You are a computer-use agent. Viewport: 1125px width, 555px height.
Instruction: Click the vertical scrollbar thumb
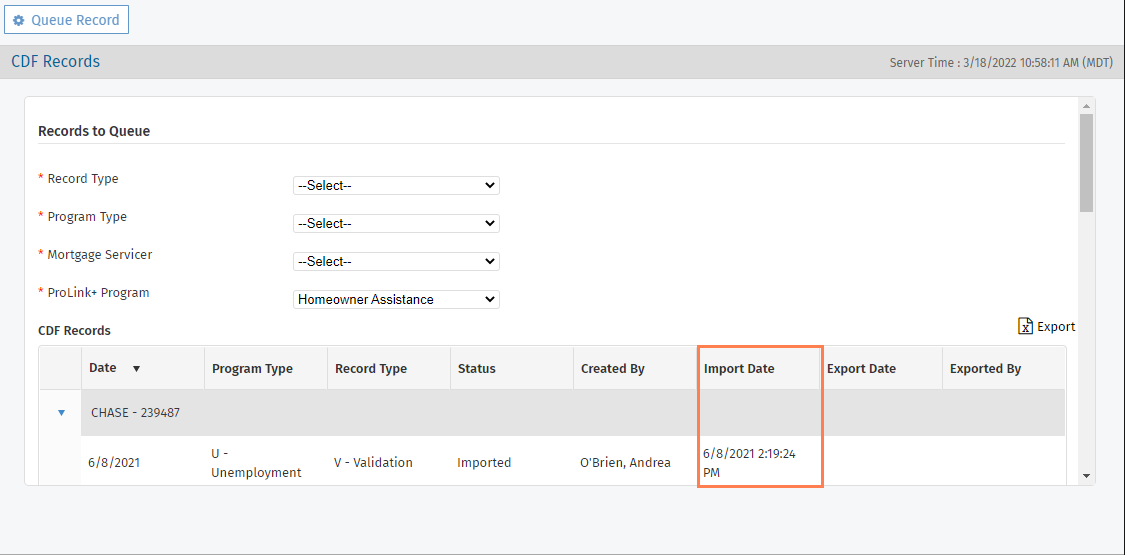[x=1086, y=162]
